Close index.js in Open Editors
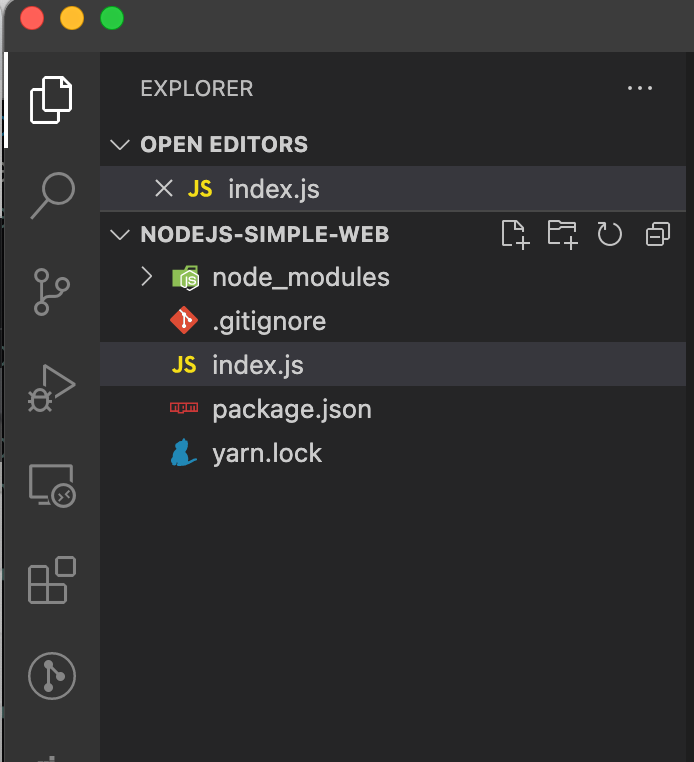 point(163,189)
